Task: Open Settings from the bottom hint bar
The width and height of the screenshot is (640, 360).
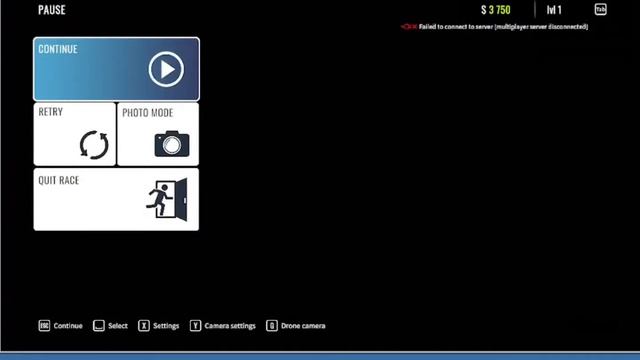Action: [x=166, y=326]
